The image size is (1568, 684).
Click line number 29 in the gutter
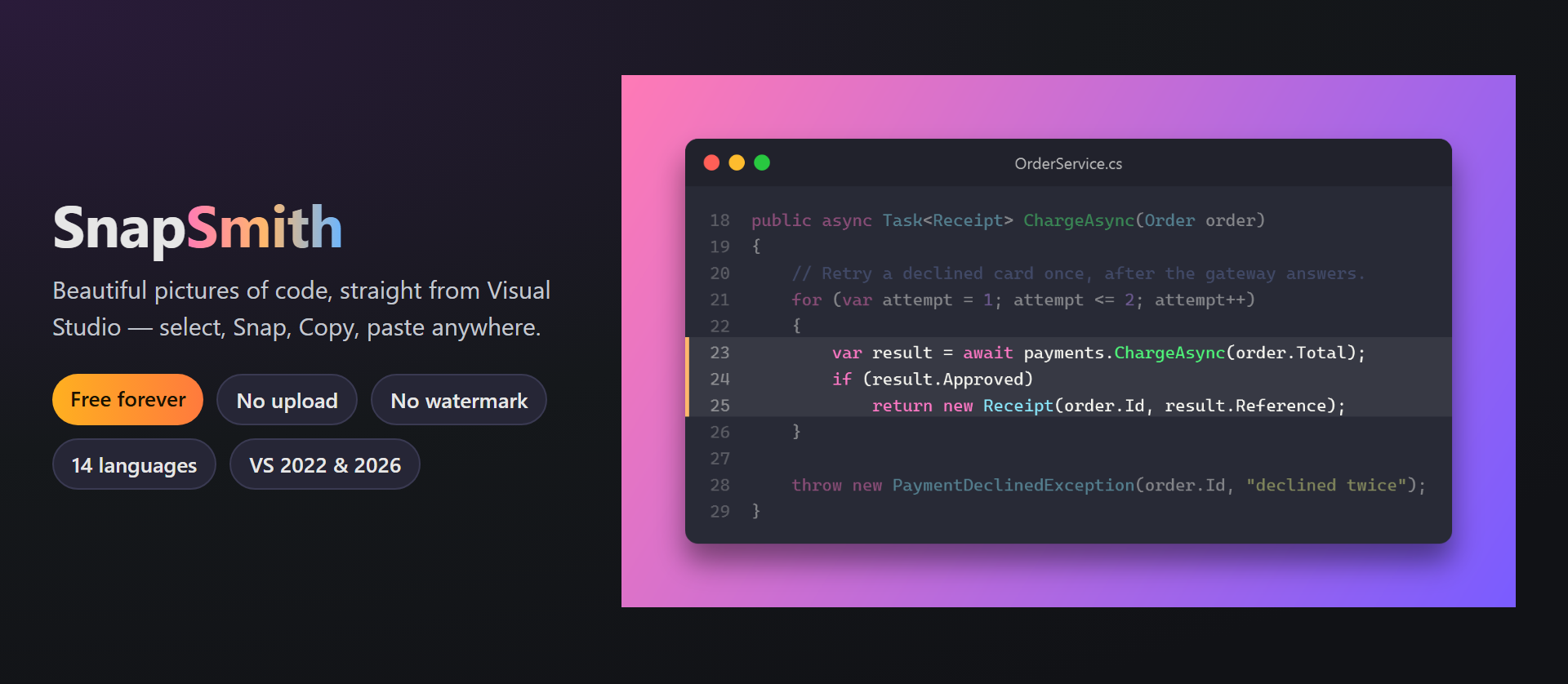(719, 511)
